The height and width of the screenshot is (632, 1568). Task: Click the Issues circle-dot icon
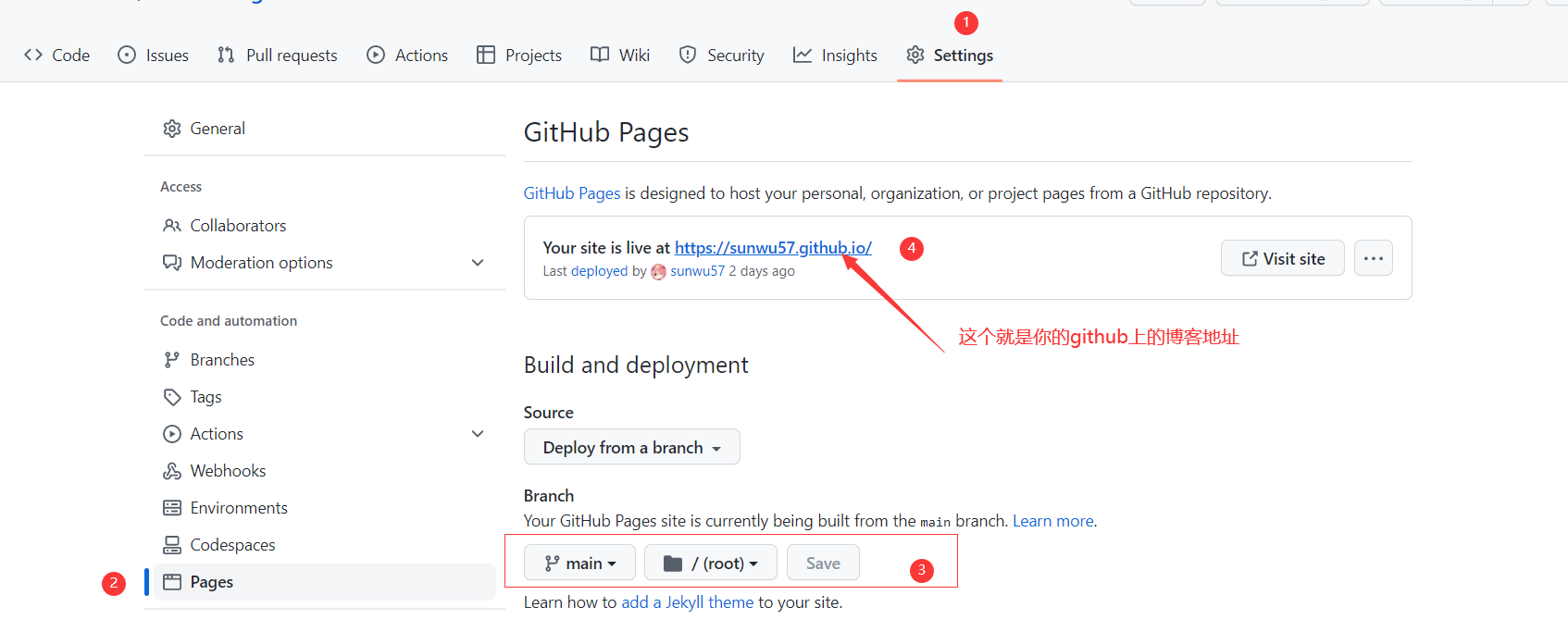pos(127,55)
